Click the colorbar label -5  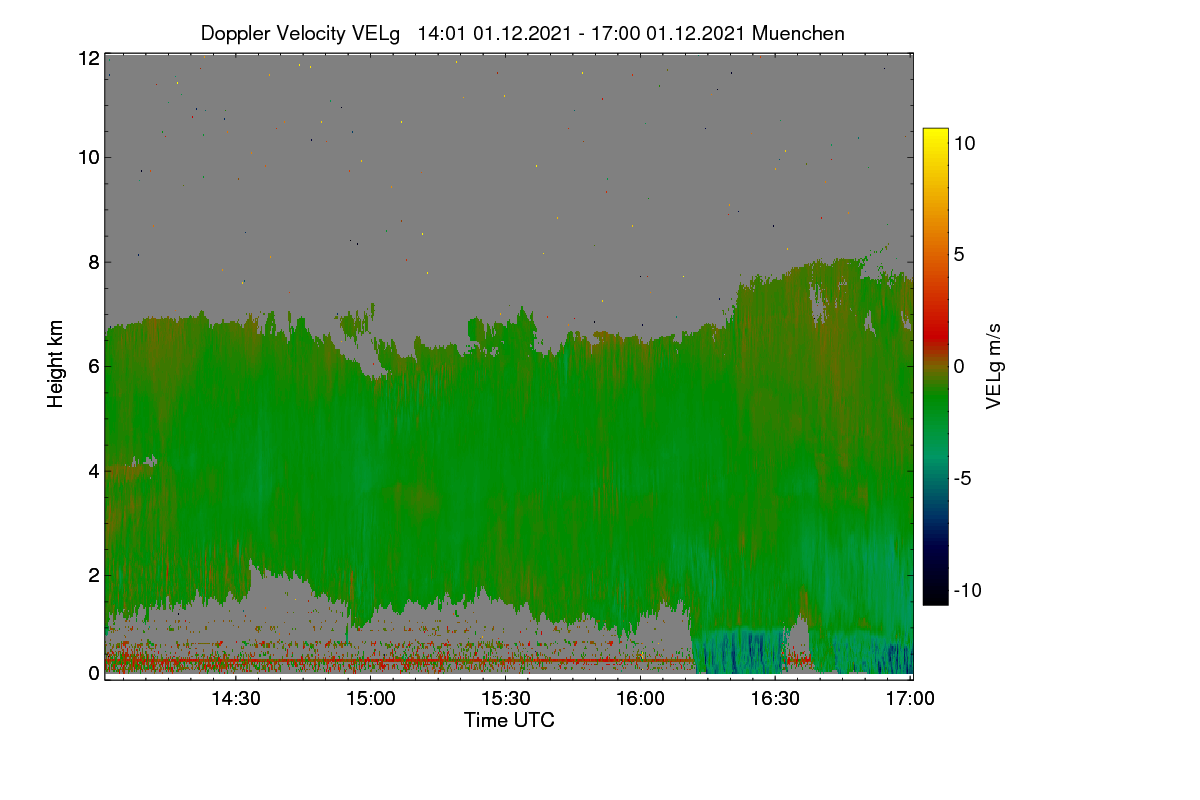965,478
